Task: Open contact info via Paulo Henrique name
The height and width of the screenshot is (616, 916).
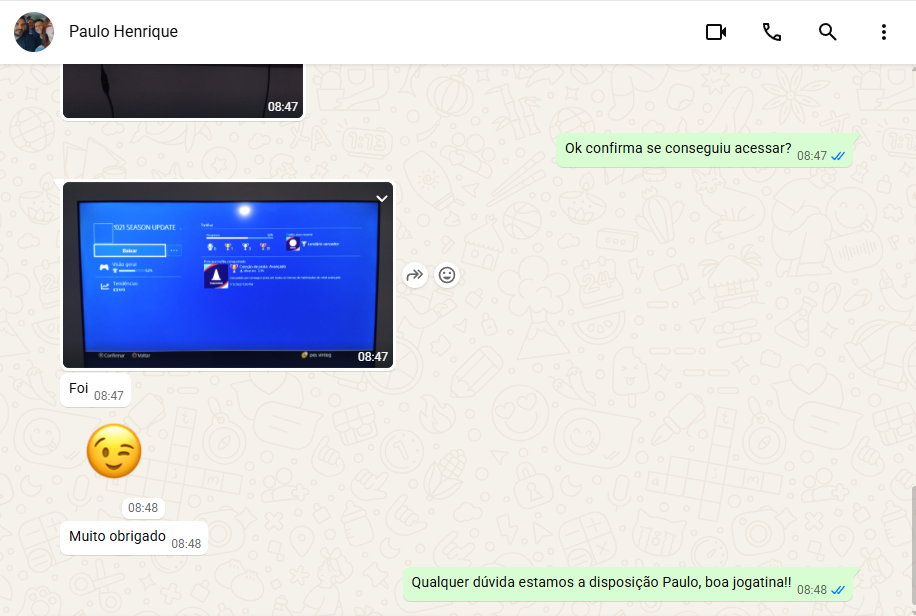Action: pos(123,32)
